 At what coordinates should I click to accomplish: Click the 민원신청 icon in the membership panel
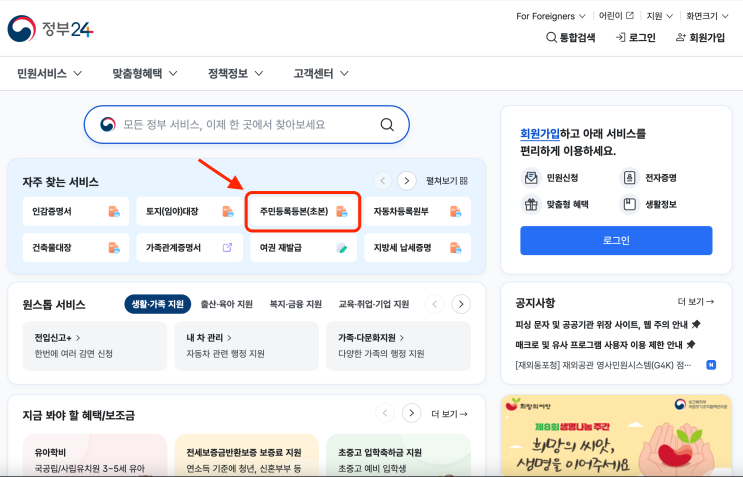pyautogui.click(x=531, y=178)
